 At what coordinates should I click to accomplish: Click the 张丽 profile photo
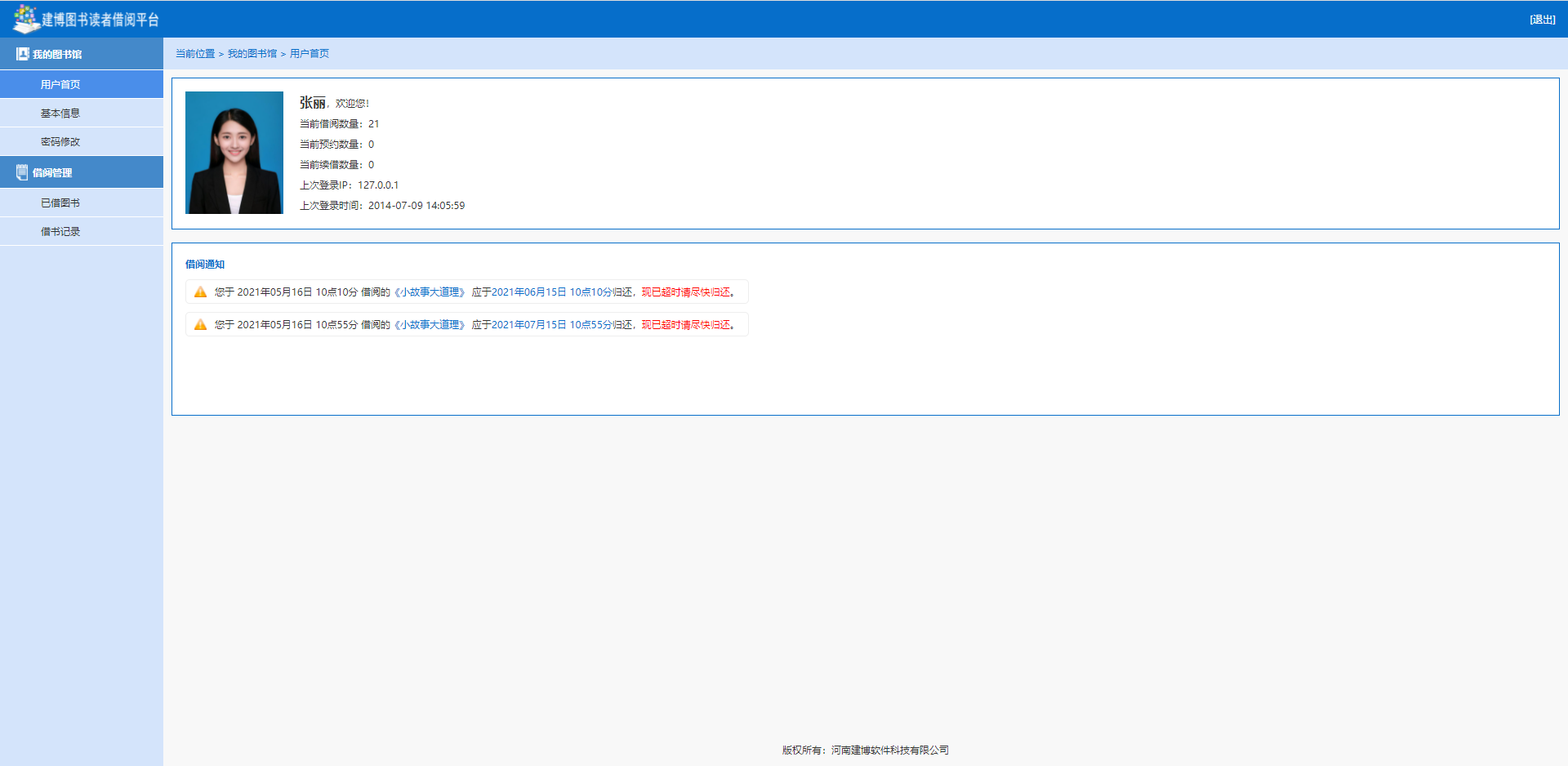point(234,153)
